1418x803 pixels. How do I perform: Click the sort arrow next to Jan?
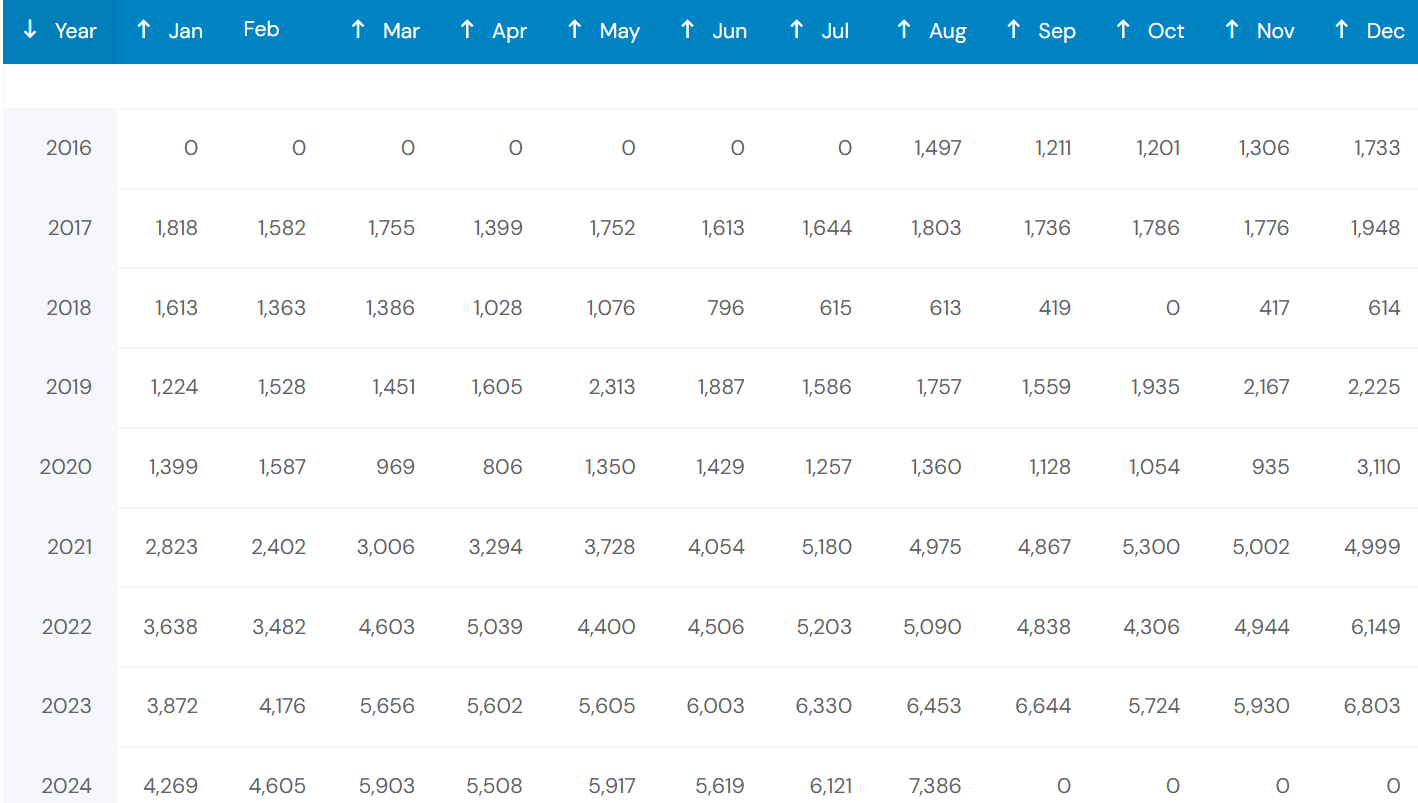tap(144, 30)
